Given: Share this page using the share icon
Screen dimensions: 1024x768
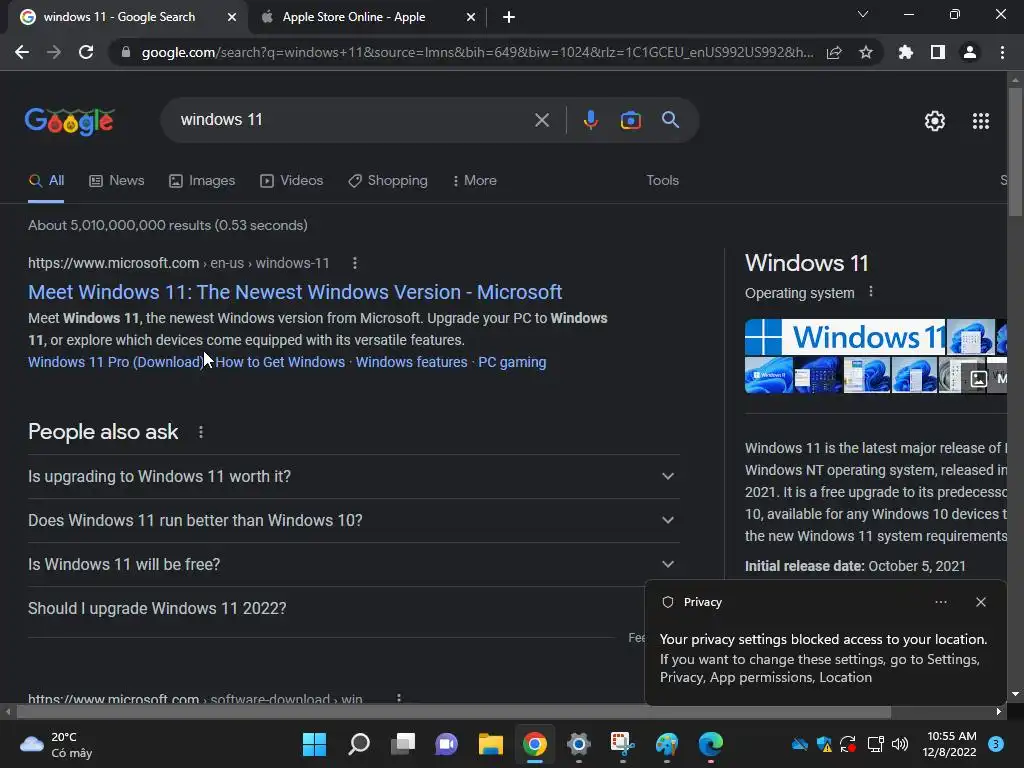Looking at the screenshot, I should [834, 52].
